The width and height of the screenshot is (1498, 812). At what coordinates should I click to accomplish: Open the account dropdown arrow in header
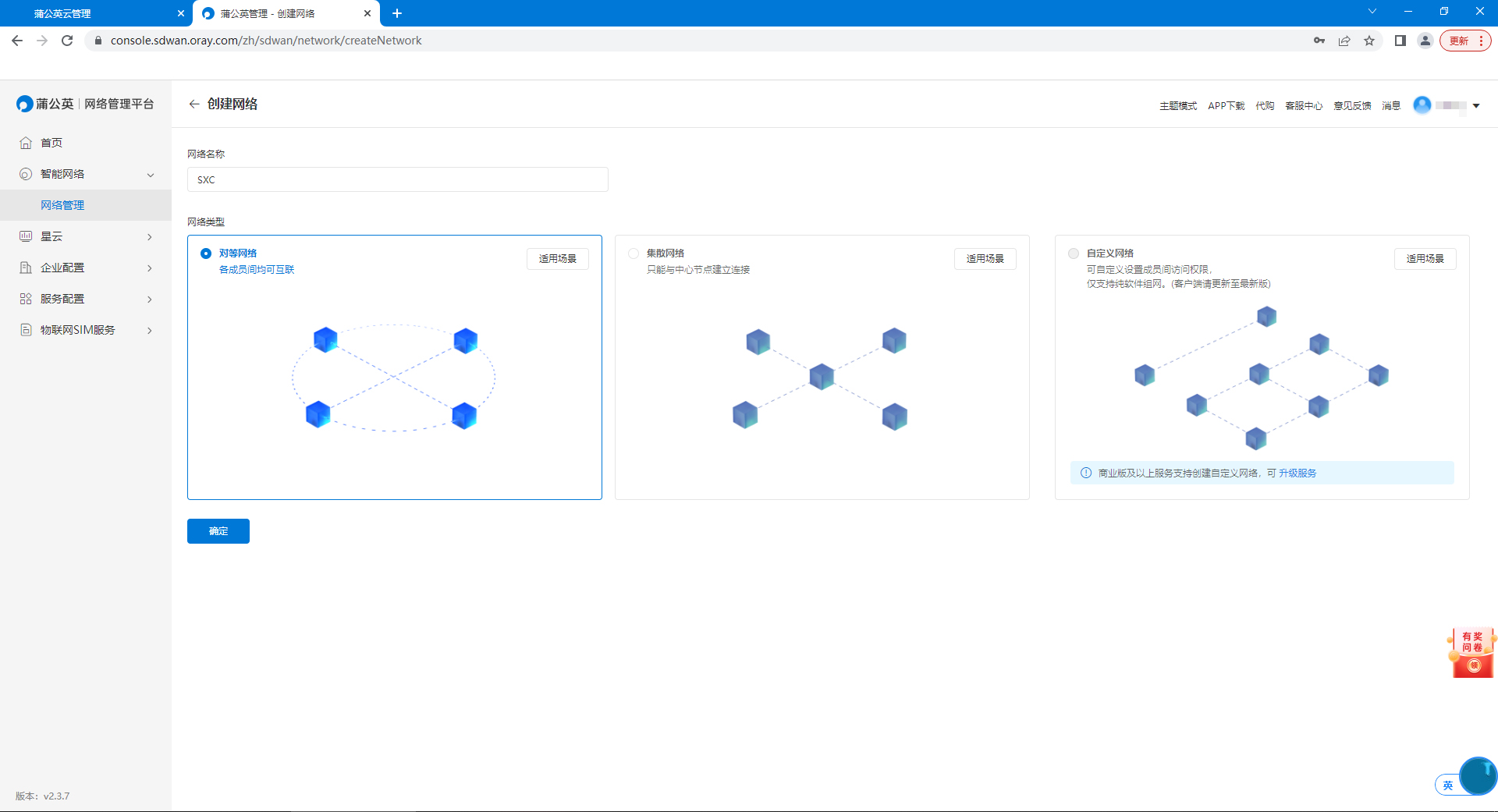coord(1476,106)
